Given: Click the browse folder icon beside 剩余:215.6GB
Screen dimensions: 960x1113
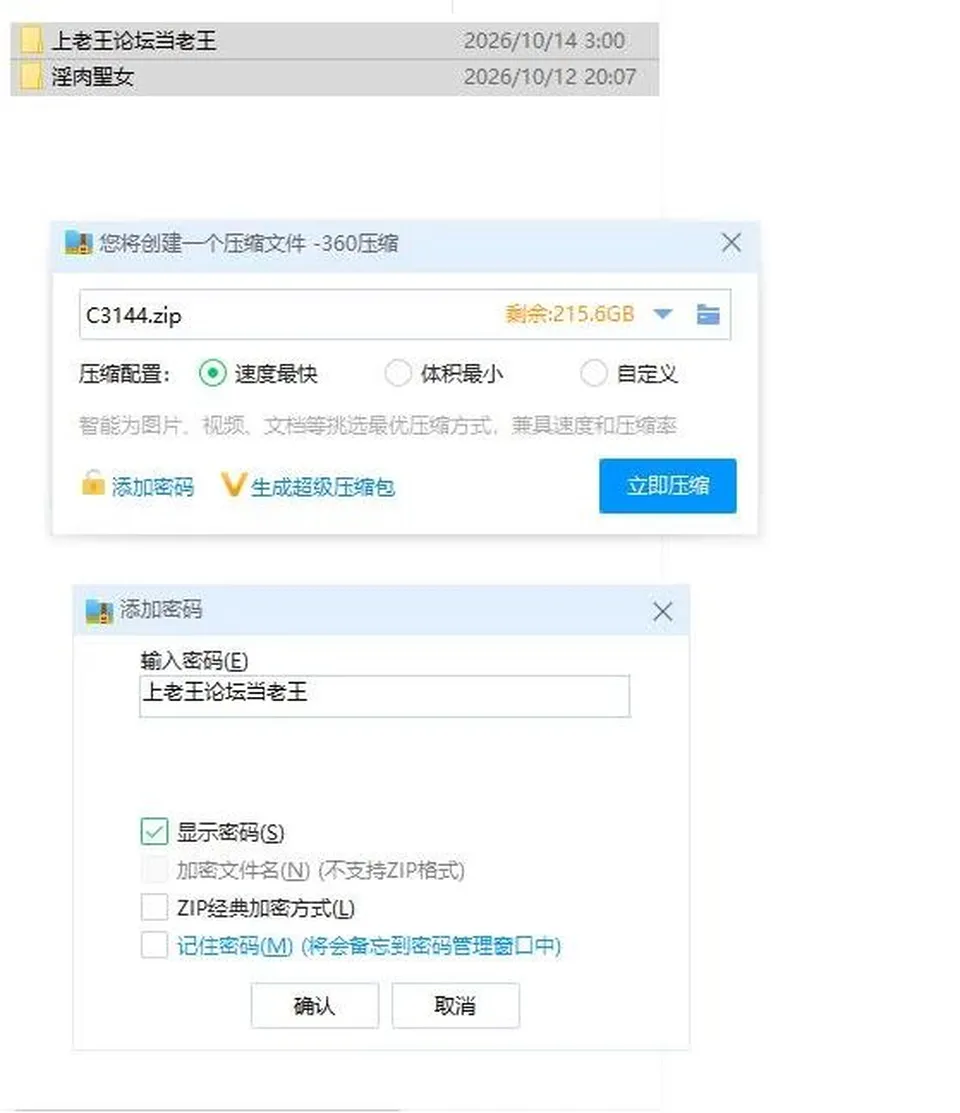Looking at the screenshot, I should point(708,314).
